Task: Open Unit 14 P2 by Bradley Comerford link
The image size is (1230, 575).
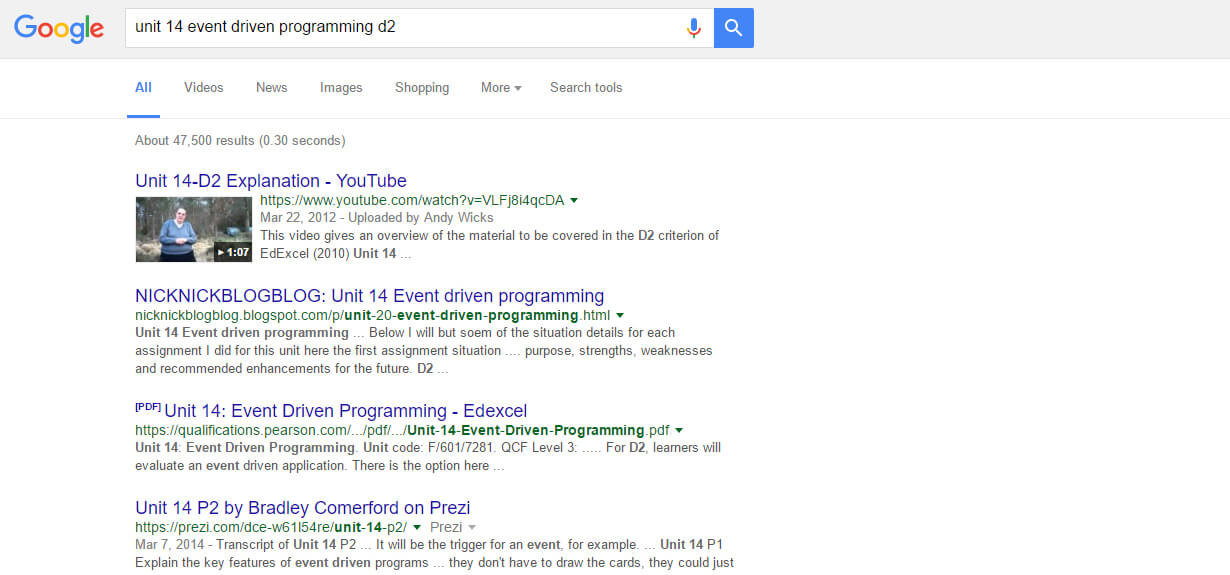Action: (303, 507)
